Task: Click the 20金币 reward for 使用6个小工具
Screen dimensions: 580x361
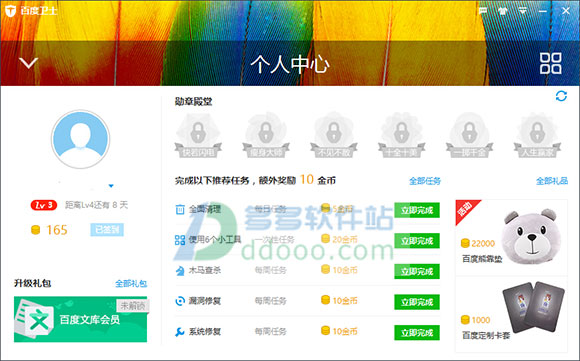Action: pos(339,239)
